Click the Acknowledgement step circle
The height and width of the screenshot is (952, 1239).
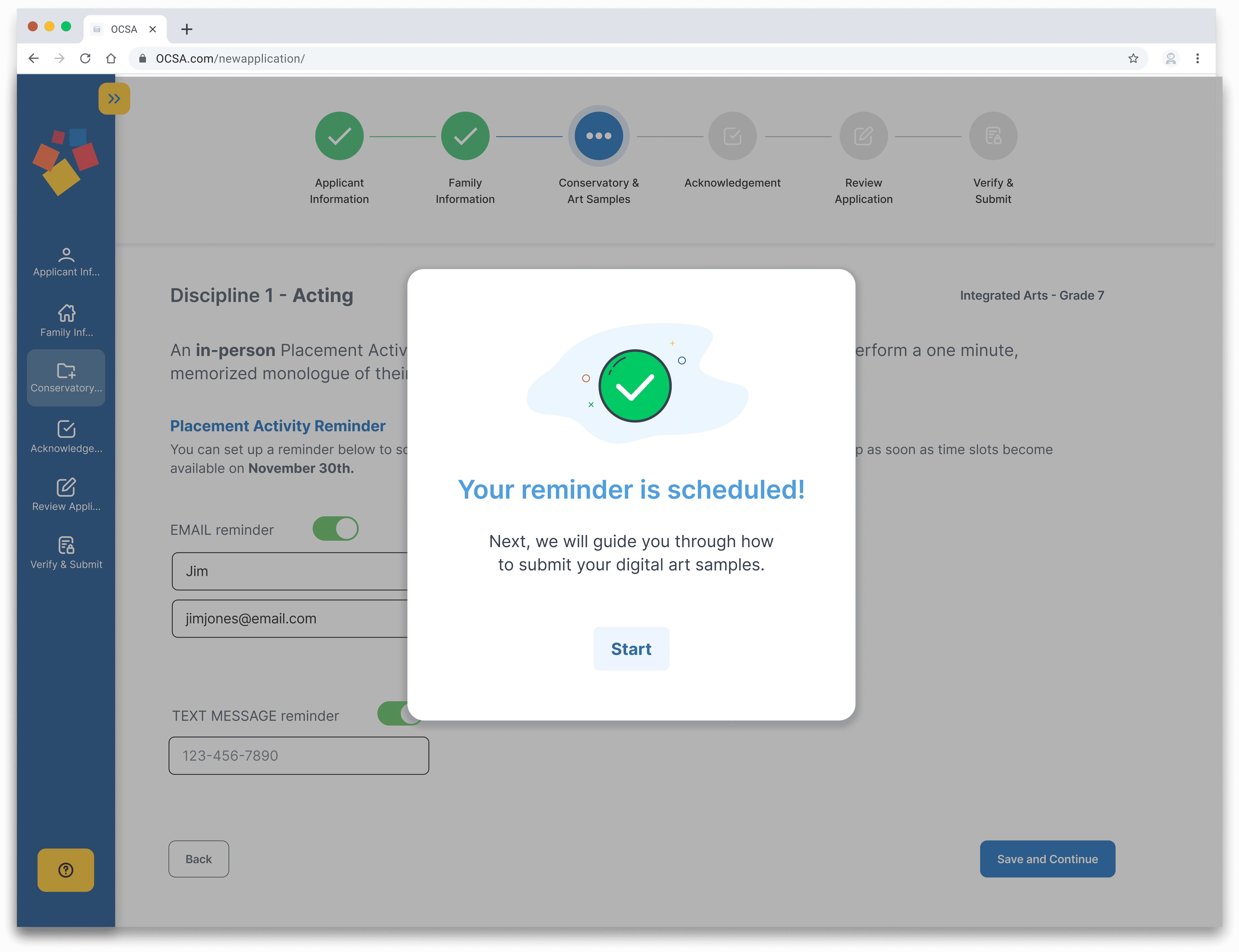point(733,136)
